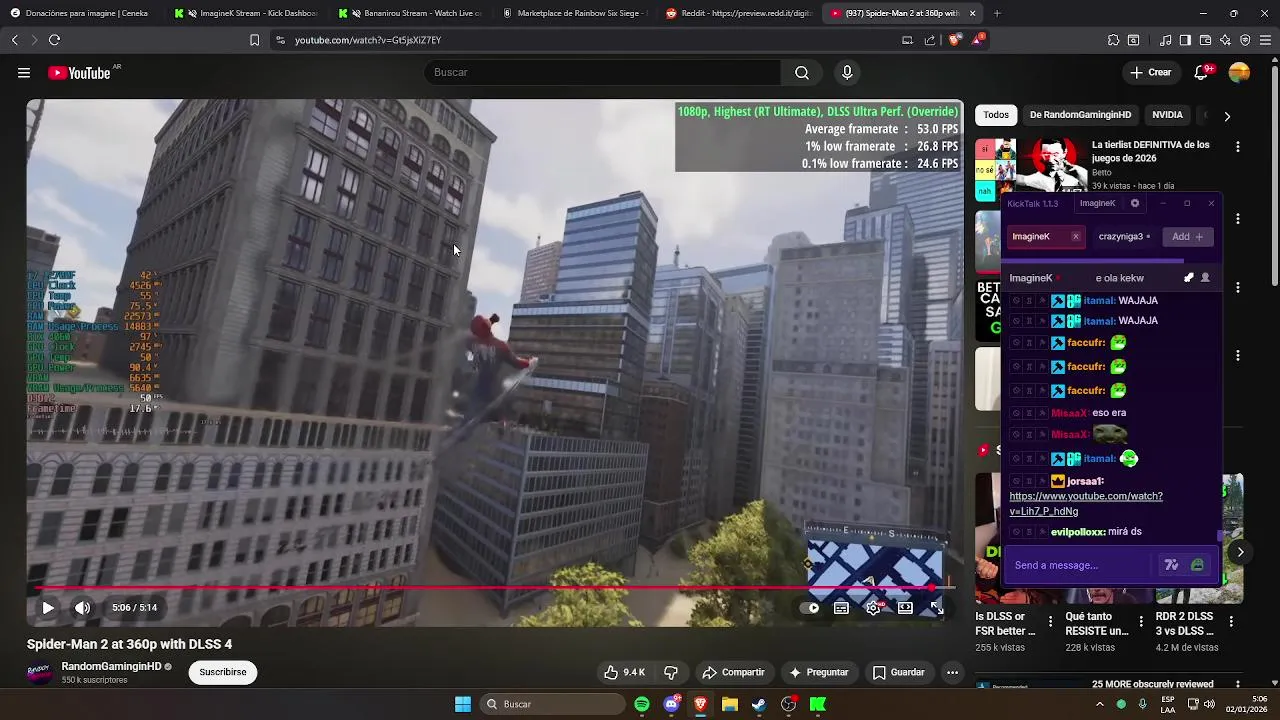
Task: Select the De RandomGamingInHD filter chip
Action: coord(1080,115)
